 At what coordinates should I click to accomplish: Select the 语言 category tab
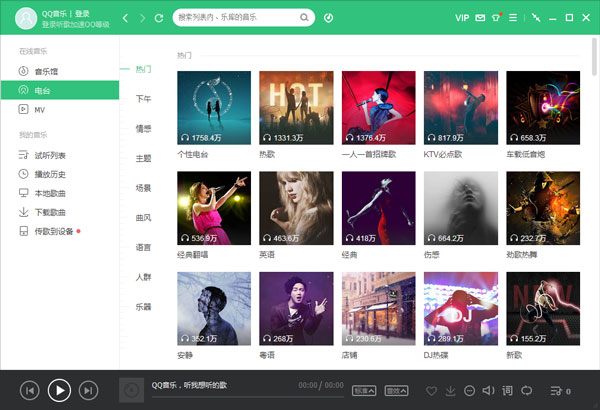click(143, 247)
